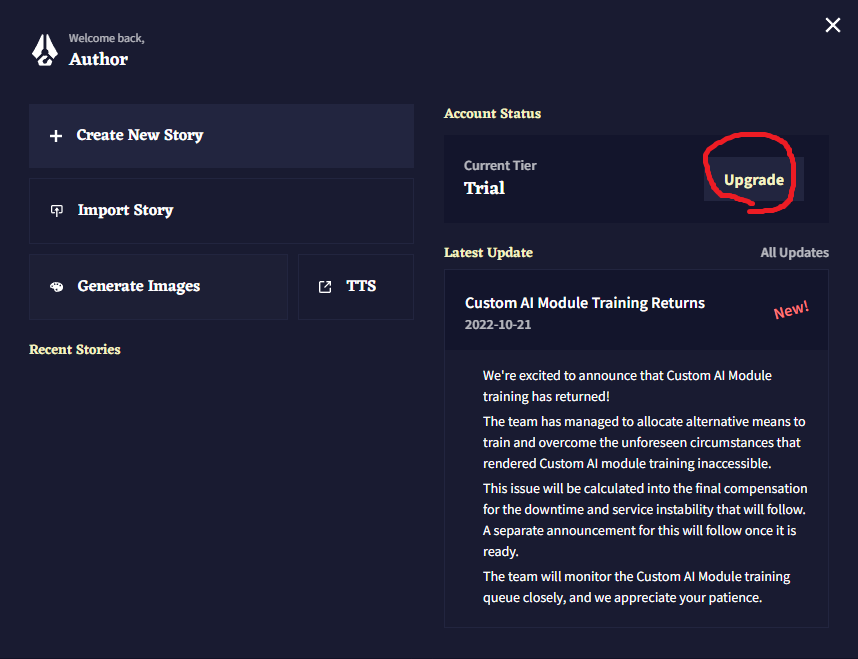The image size is (858, 659).
Task: Click the Recent Stories heading
Action: pos(74,349)
